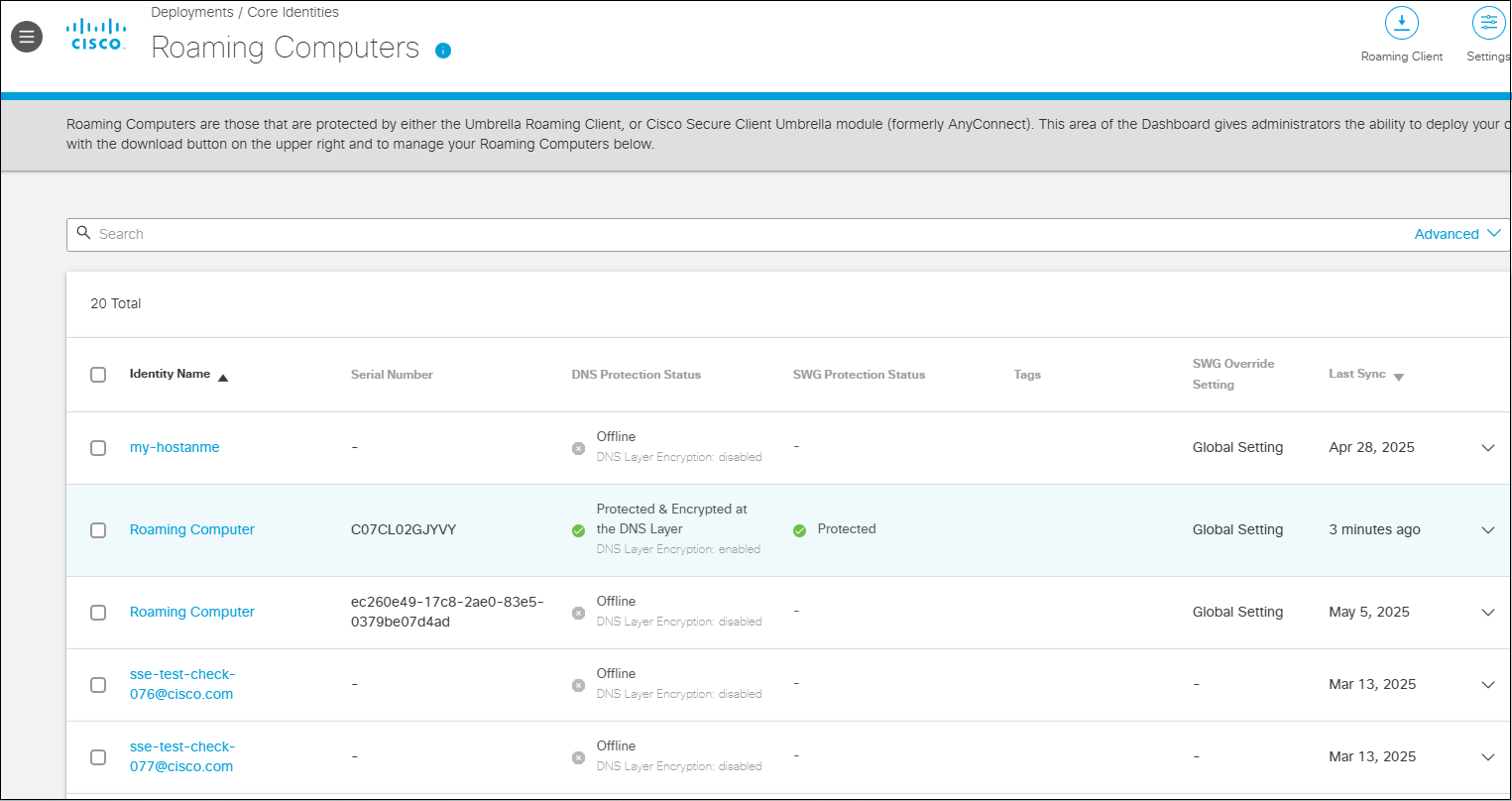Click "Protected & Encrypted at the DNS Layer" text
The image size is (1512, 801).
point(672,518)
